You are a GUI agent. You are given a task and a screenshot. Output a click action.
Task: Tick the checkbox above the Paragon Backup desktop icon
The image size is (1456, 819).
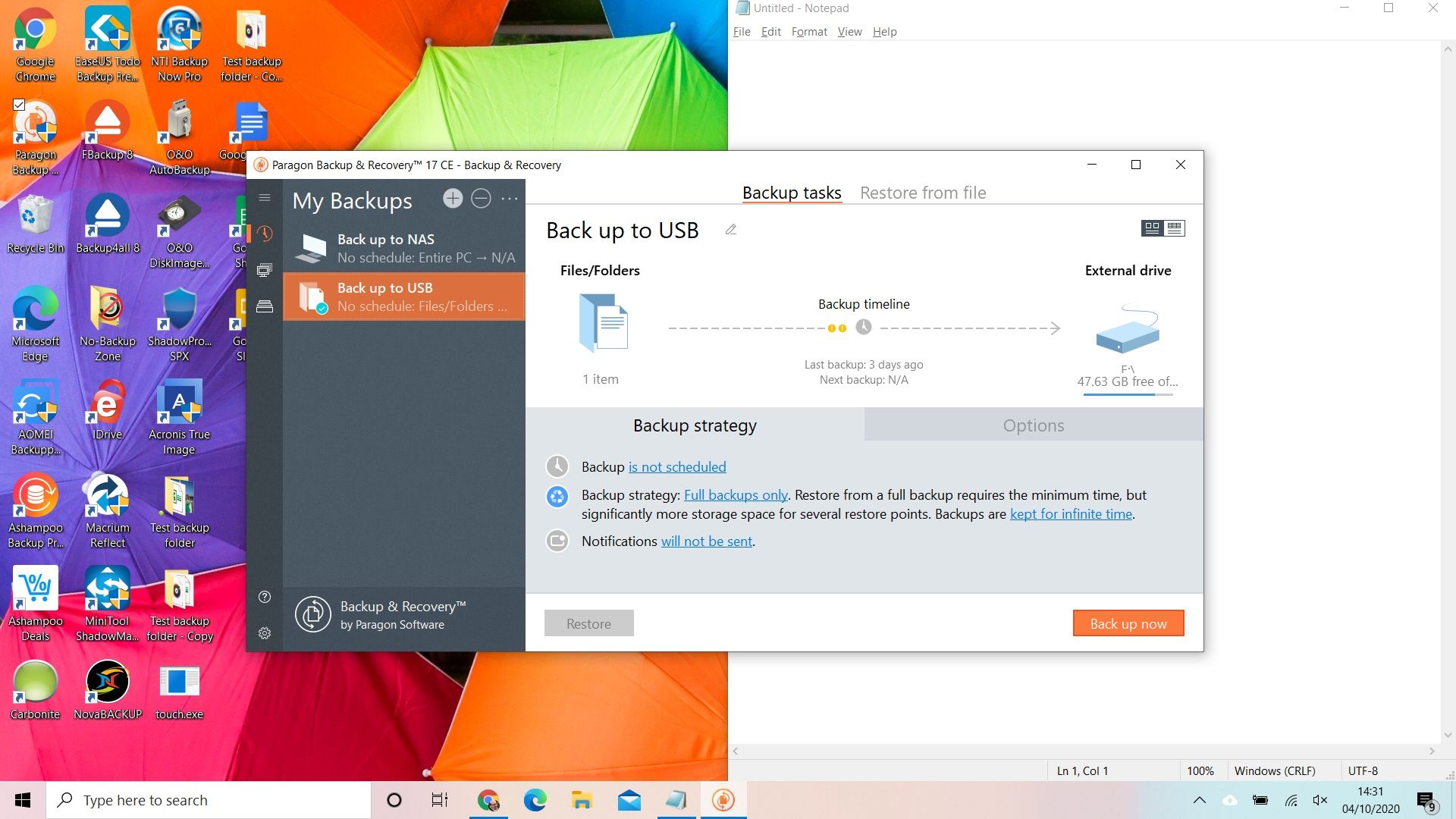tap(20, 105)
